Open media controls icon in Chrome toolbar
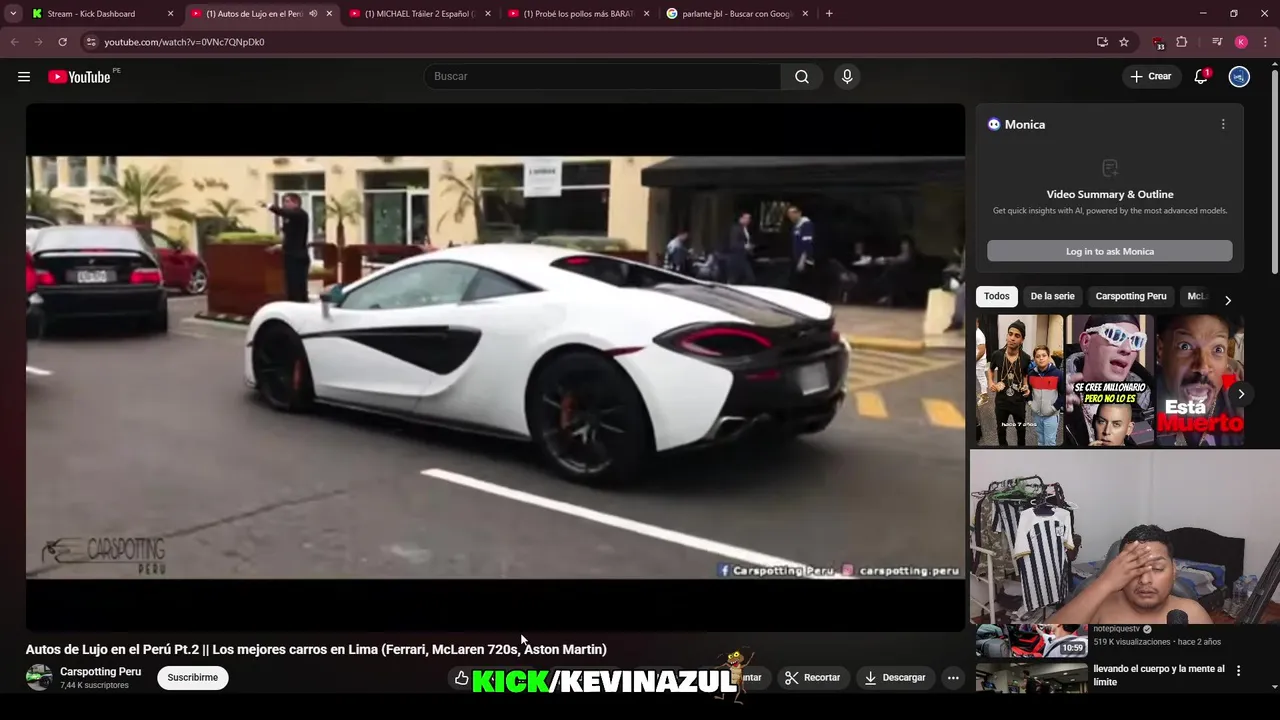The image size is (1280, 720). [x=1217, y=42]
